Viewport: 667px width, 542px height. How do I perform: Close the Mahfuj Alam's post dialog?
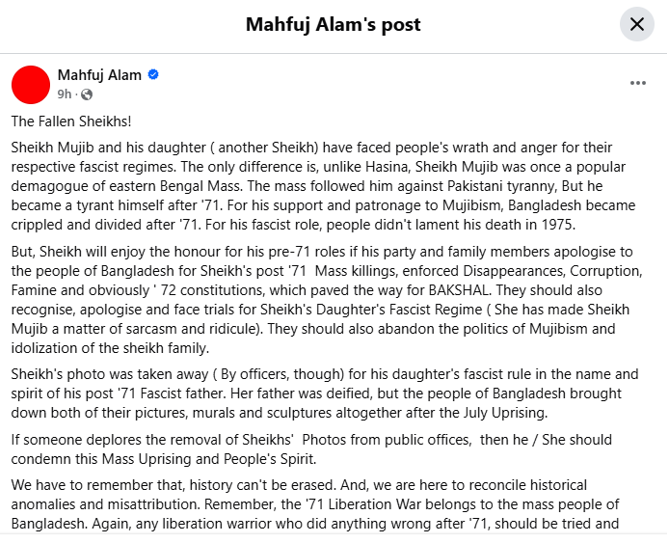637,24
